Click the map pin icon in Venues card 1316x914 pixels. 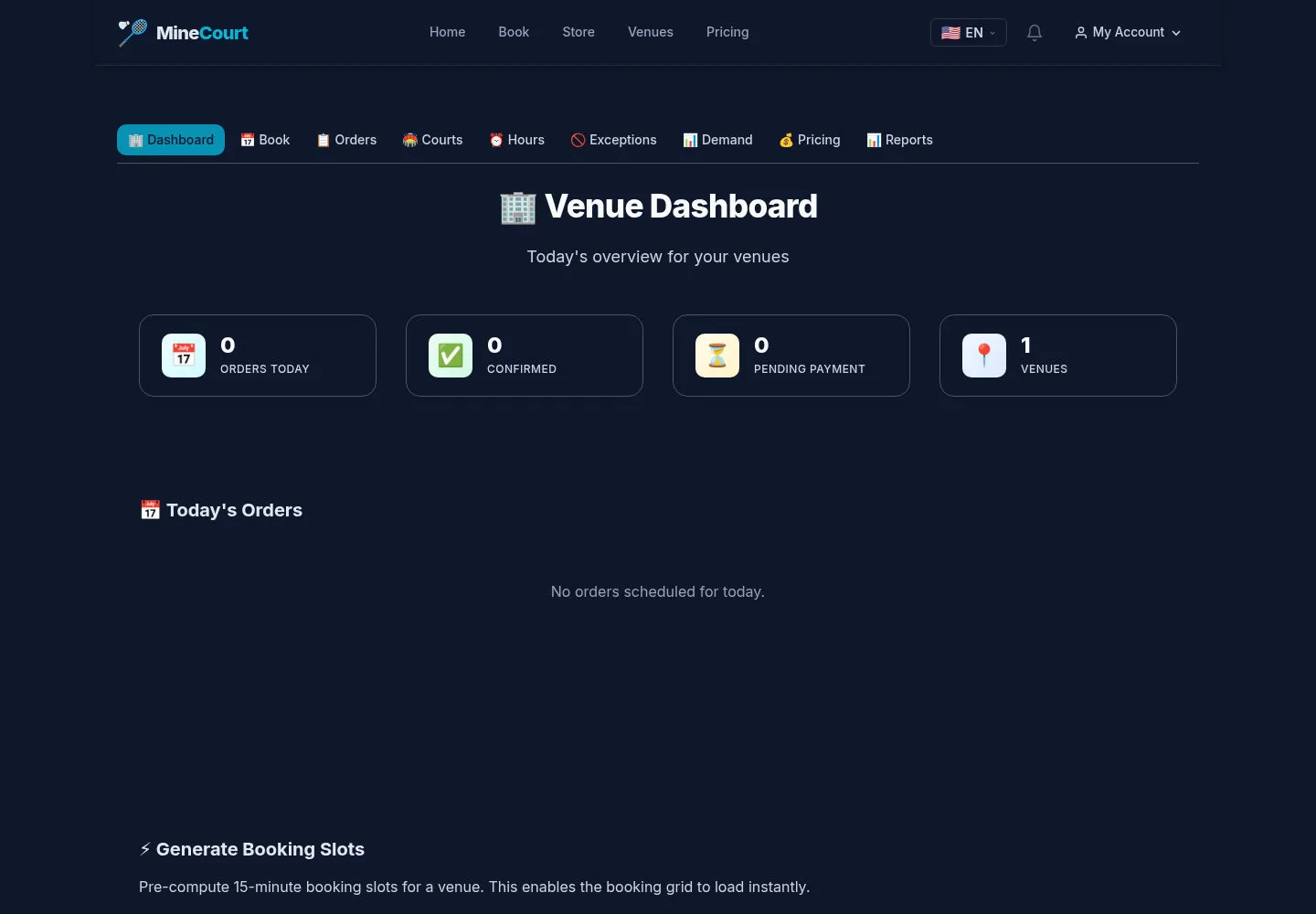[x=984, y=356]
